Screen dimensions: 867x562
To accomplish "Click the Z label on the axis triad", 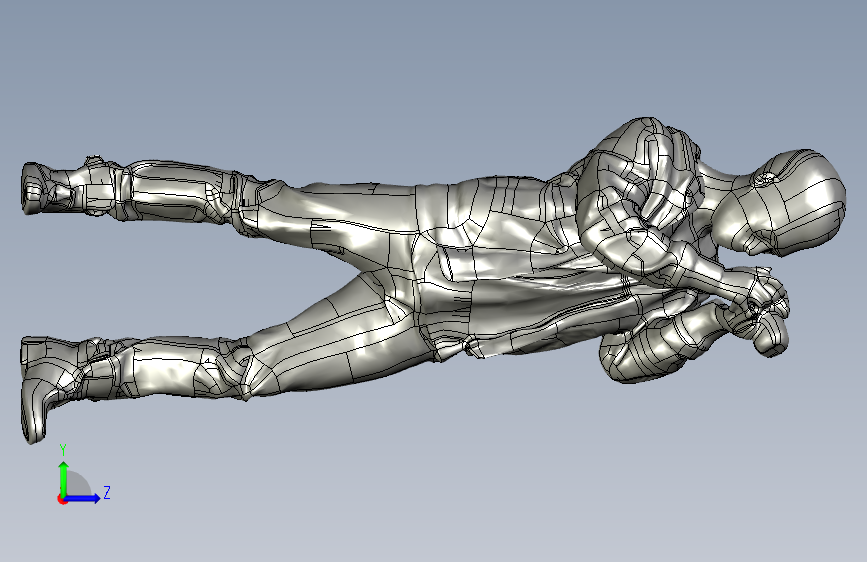I will [107, 492].
